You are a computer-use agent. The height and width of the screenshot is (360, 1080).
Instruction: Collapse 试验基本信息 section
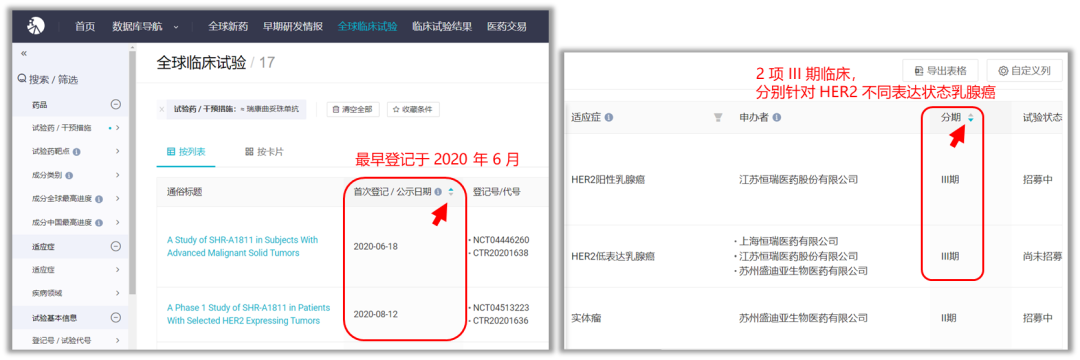tap(116, 318)
